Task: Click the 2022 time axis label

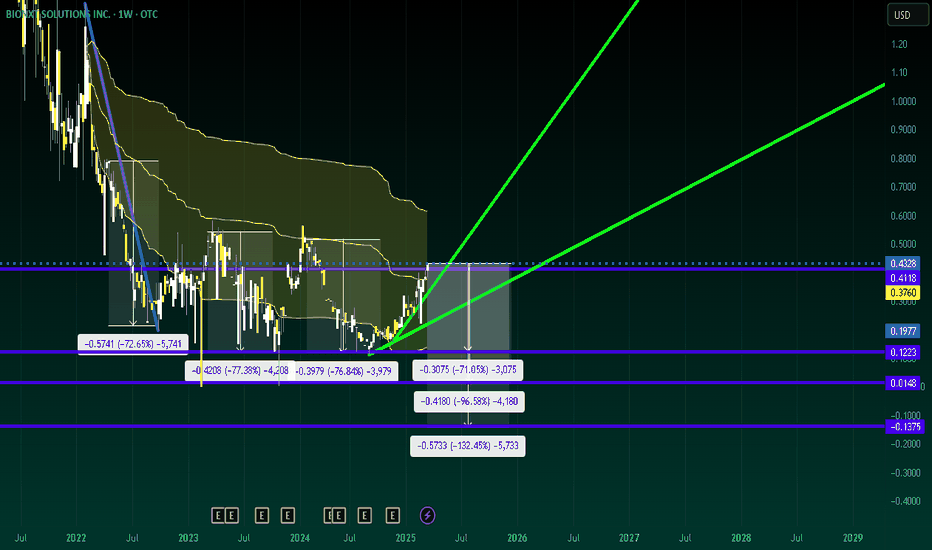Action: coord(76,538)
